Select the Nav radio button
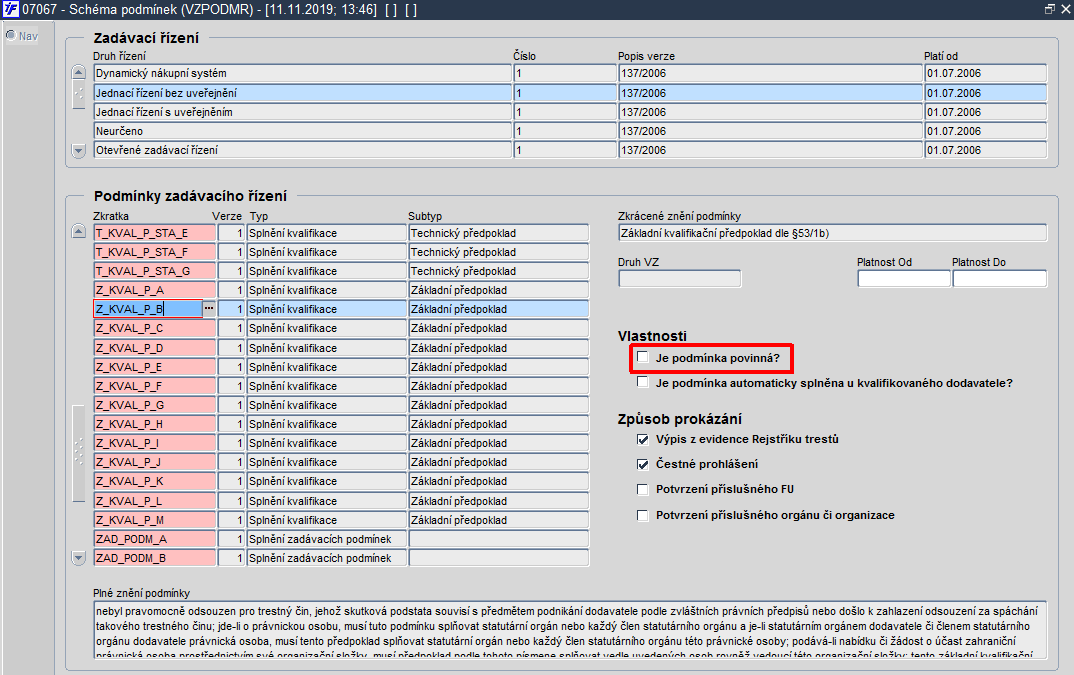 pyautogui.click(x=11, y=35)
